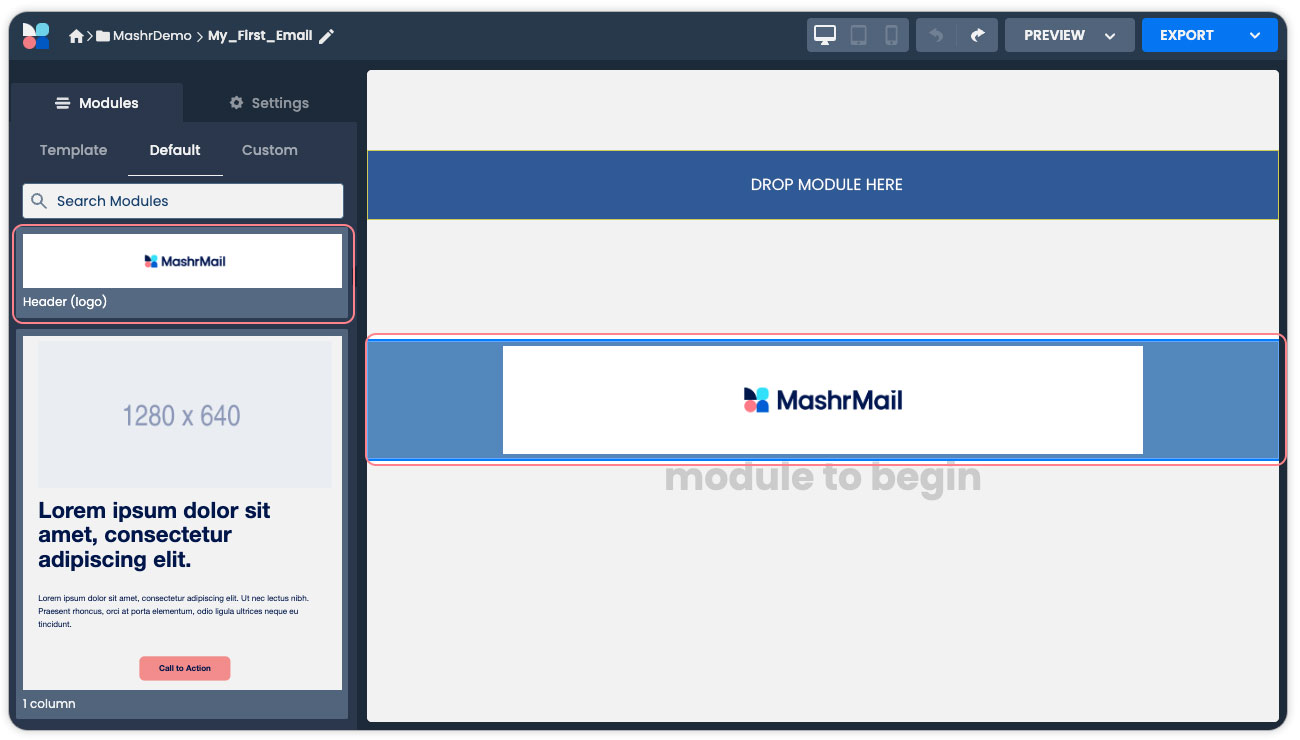Click the MashrDemo breadcrumb link
The height and width of the screenshot is (740, 1300).
coord(152,36)
